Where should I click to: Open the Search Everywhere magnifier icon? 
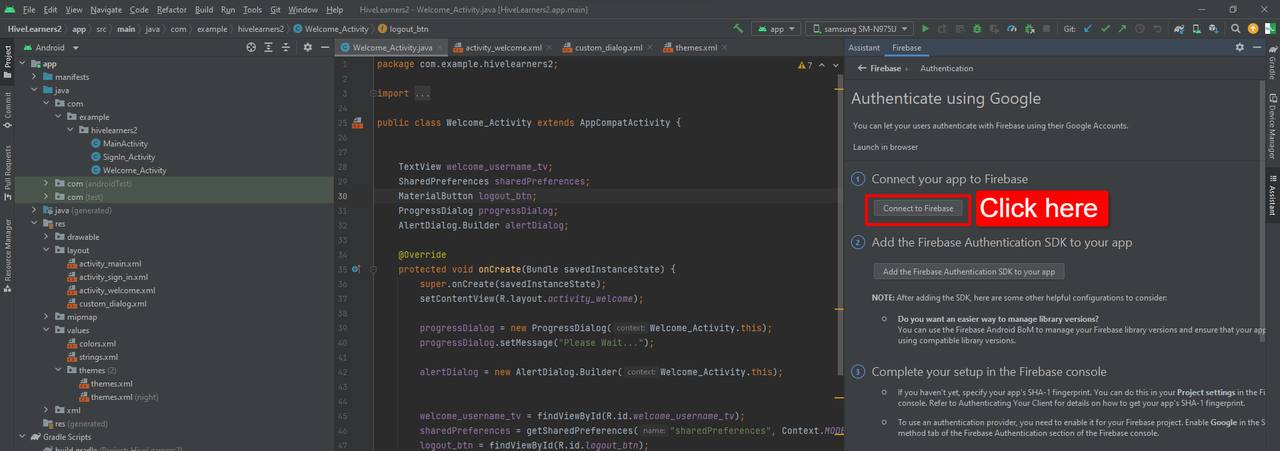(1236, 29)
